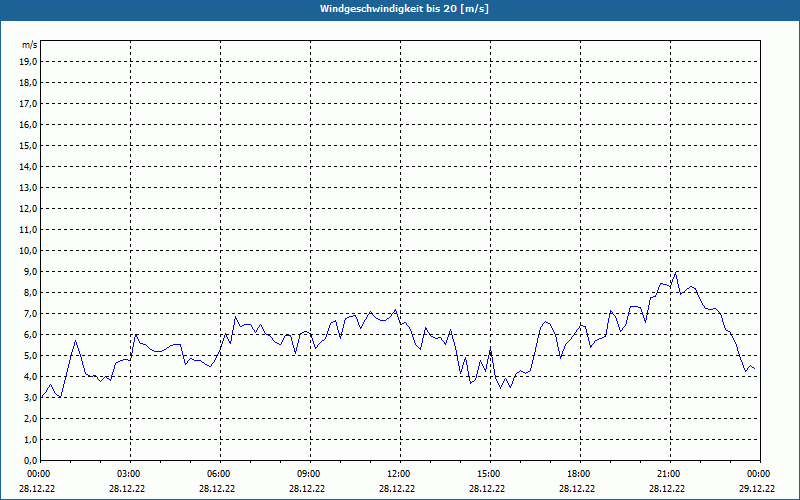Viewport: 800px width, 500px height.
Task: Click the '6,0' y-axis value
Action: [31, 334]
